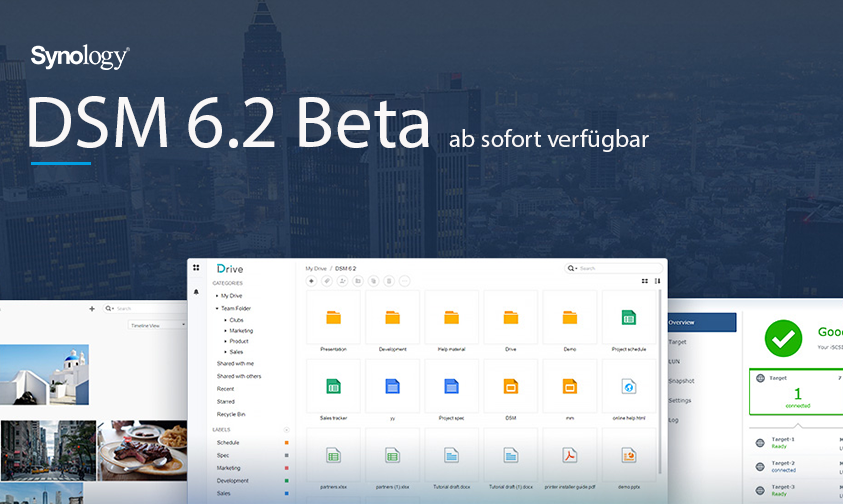Open the Santorini church photo thumbnail
This screenshot has width=843, height=504.
coord(44,375)
